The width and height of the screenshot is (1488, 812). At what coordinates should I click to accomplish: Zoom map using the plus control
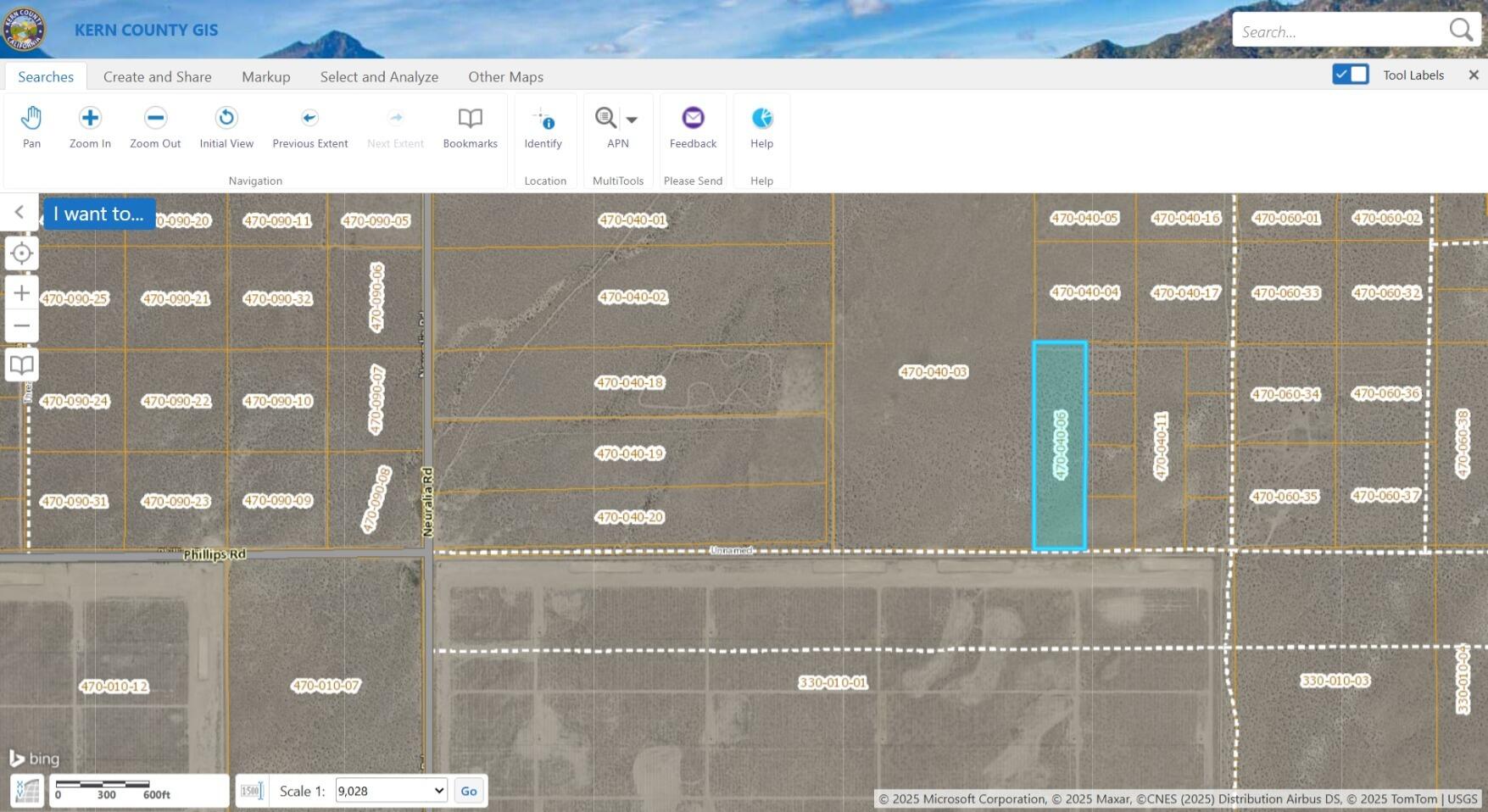[x=21, y=292]
